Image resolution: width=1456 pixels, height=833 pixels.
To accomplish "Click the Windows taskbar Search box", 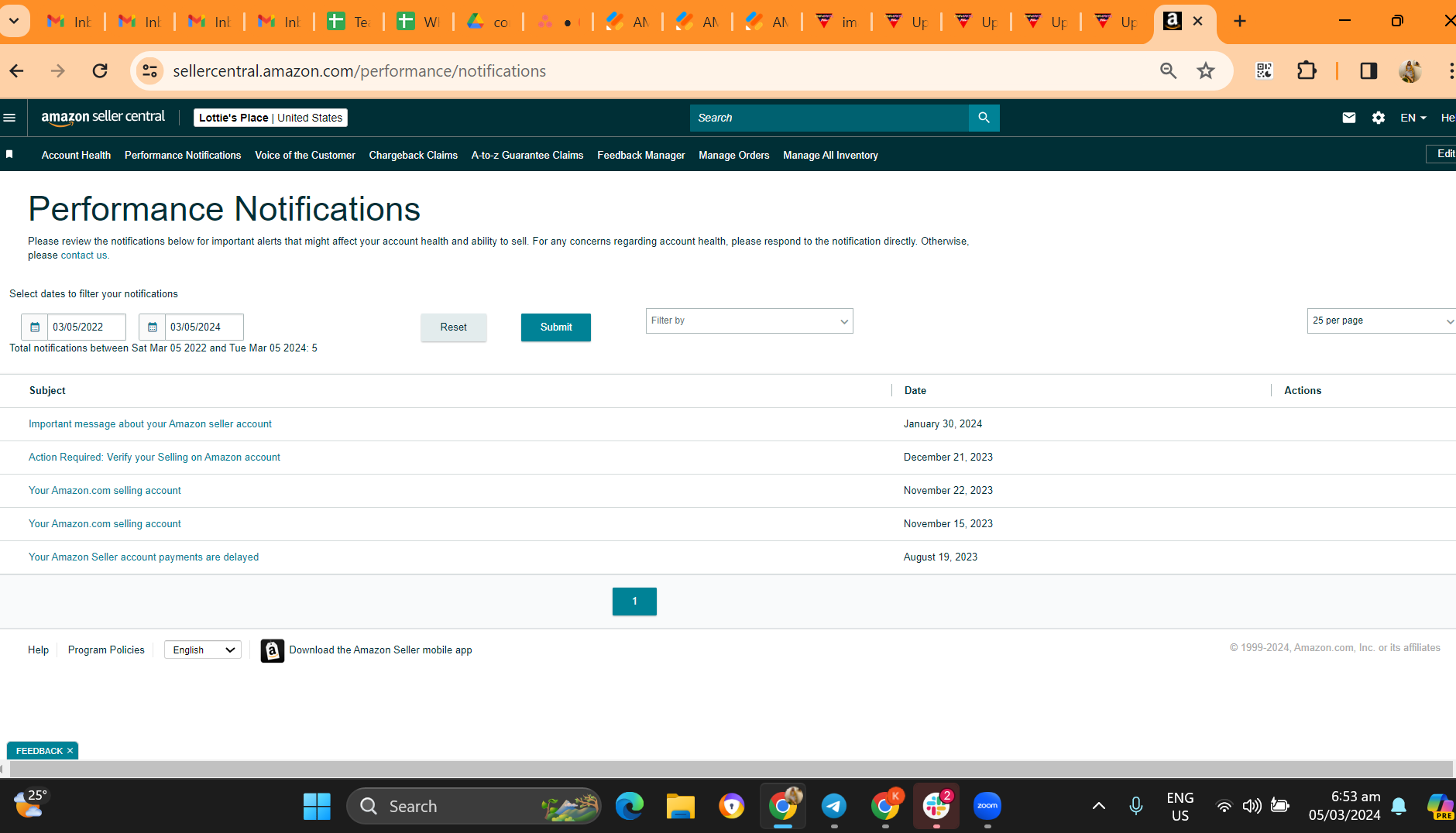I will 474,806.
